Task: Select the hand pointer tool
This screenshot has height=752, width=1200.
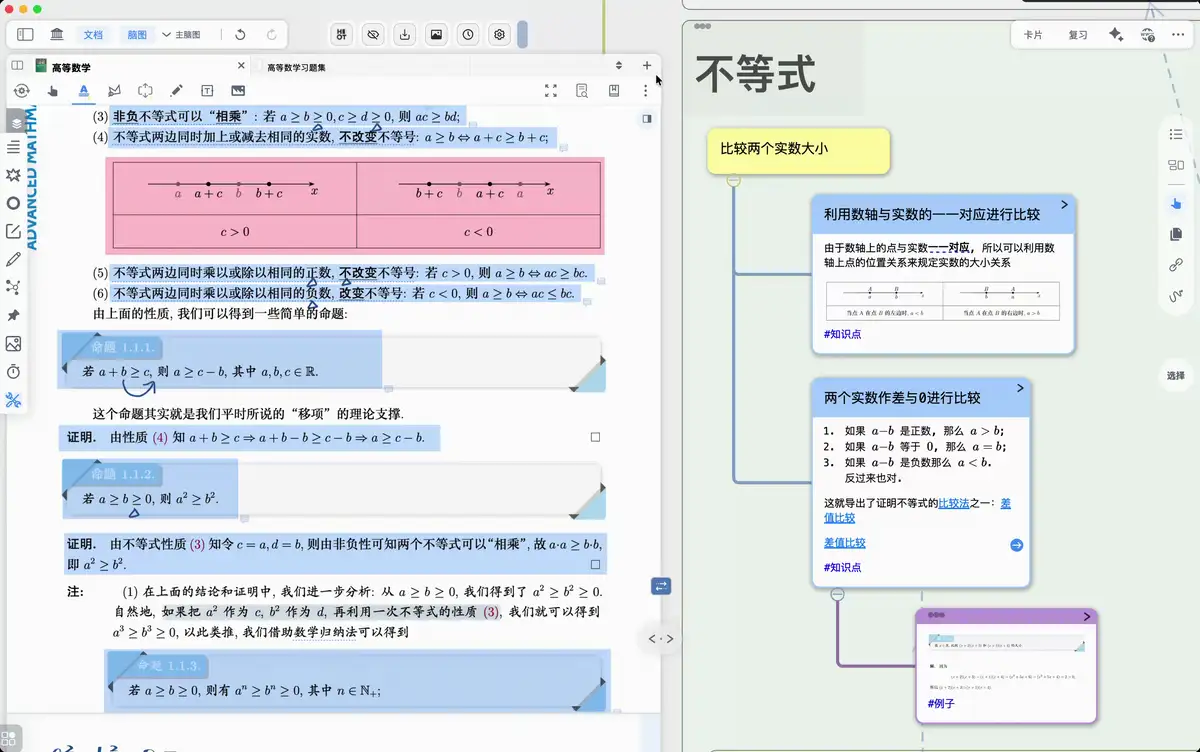Action: (x=53, y=91)
